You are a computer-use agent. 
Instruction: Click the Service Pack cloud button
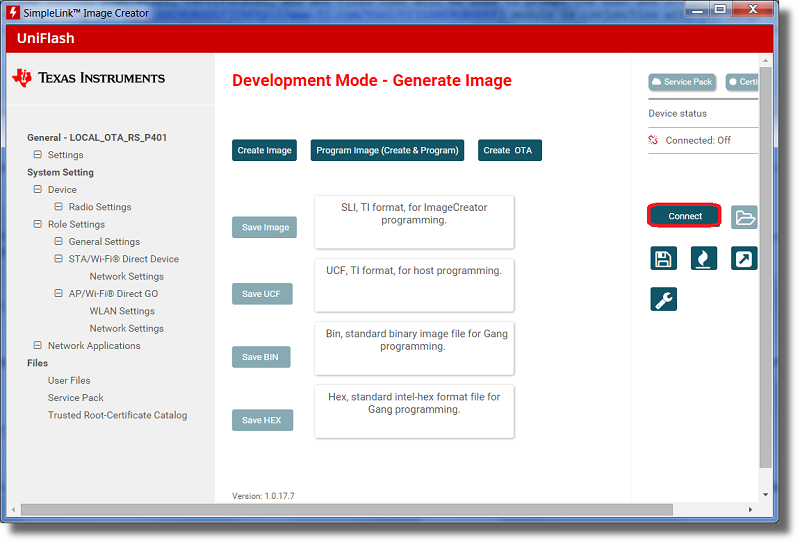(682, 82)
